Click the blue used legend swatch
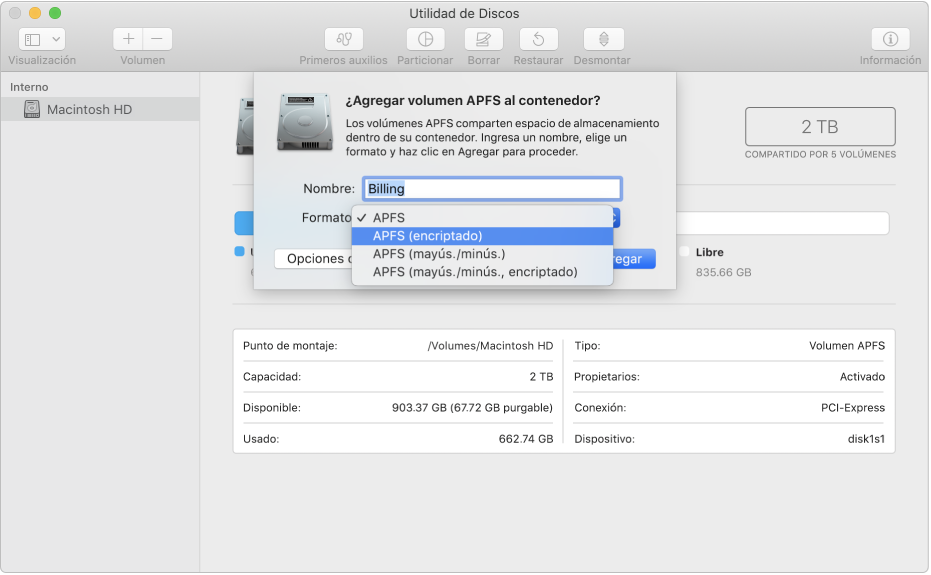 [x=239, y=251]
